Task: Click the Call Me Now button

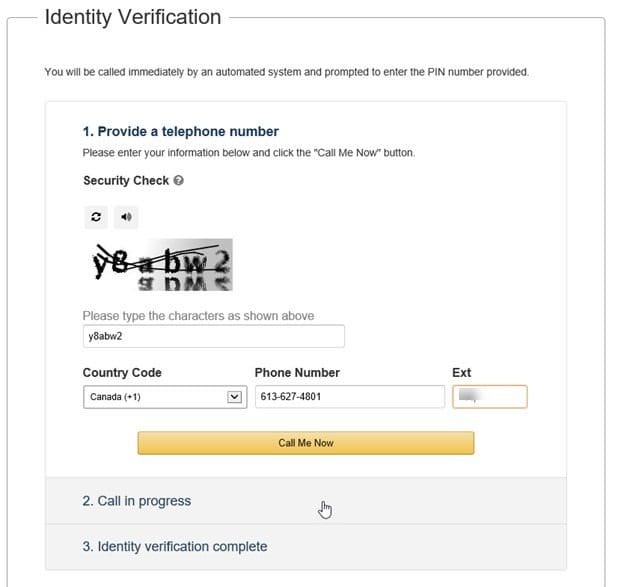Action: [306, 443]
